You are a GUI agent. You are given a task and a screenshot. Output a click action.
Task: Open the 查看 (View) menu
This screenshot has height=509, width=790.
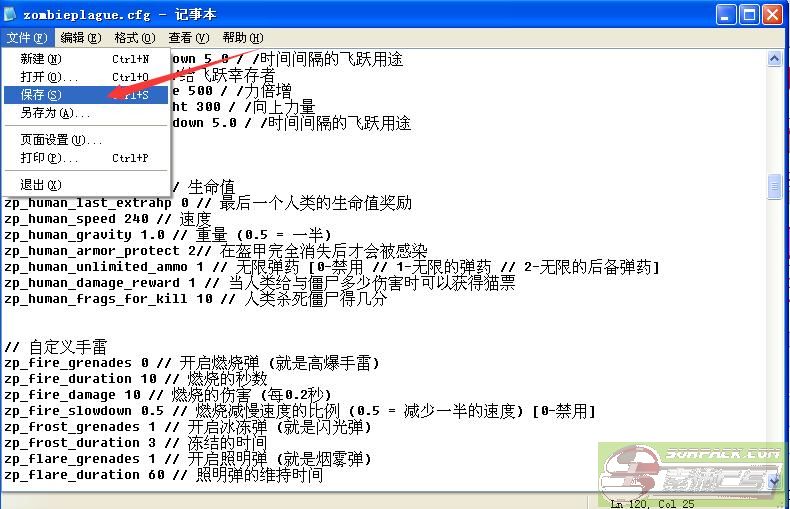[x=188, y=38]
